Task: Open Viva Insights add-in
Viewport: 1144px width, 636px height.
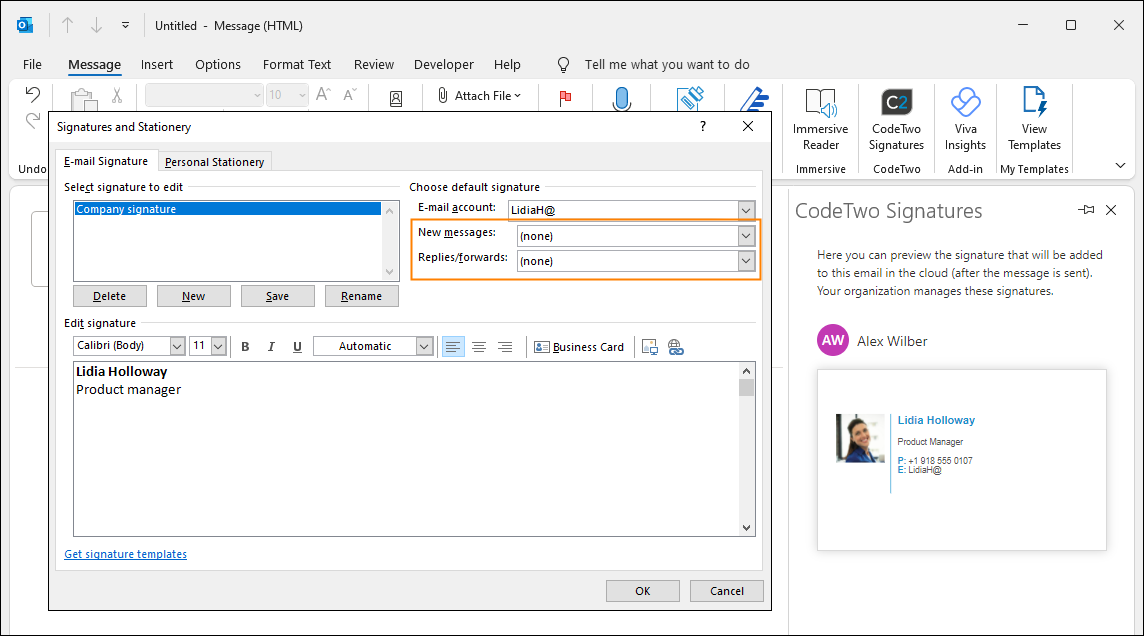Action: tap(965, 120)
